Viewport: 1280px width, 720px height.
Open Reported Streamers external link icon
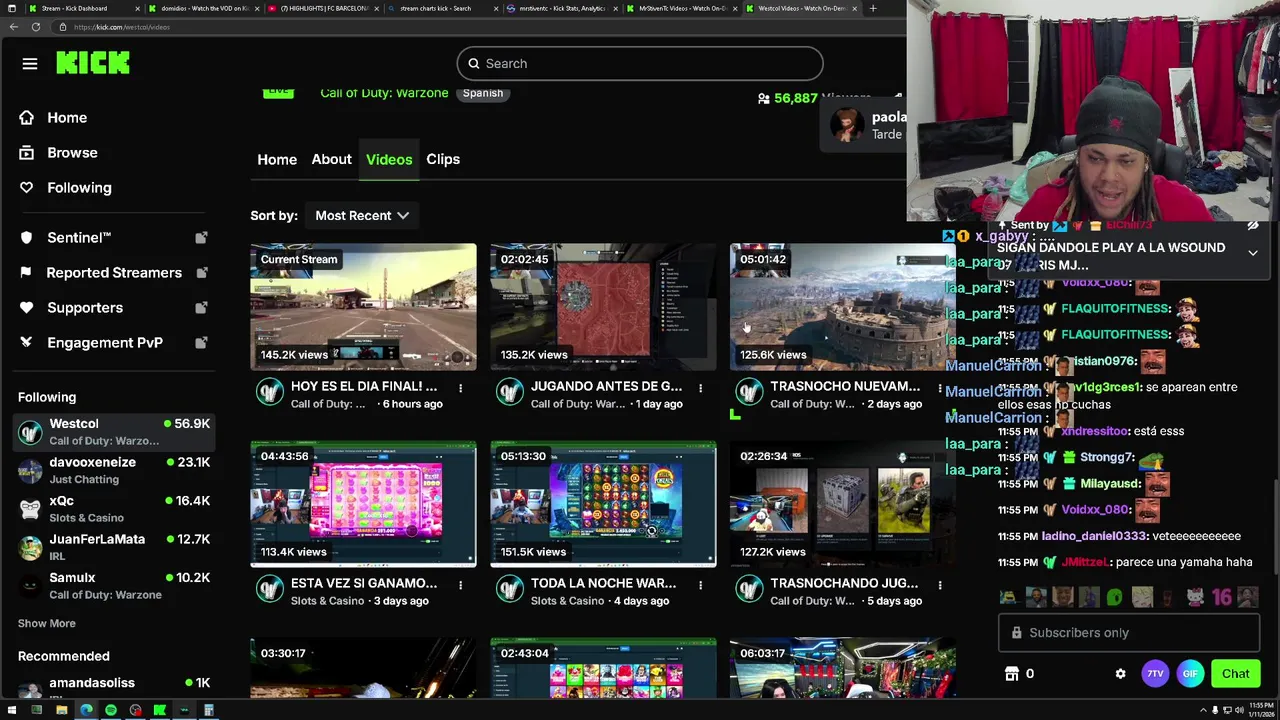pyautogui.click(x=201, y=273)
